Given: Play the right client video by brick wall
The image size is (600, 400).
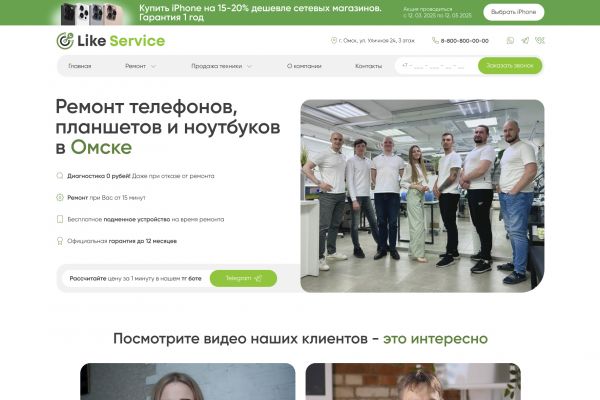Looking at the screenshot, I should (x=413, y=382).
